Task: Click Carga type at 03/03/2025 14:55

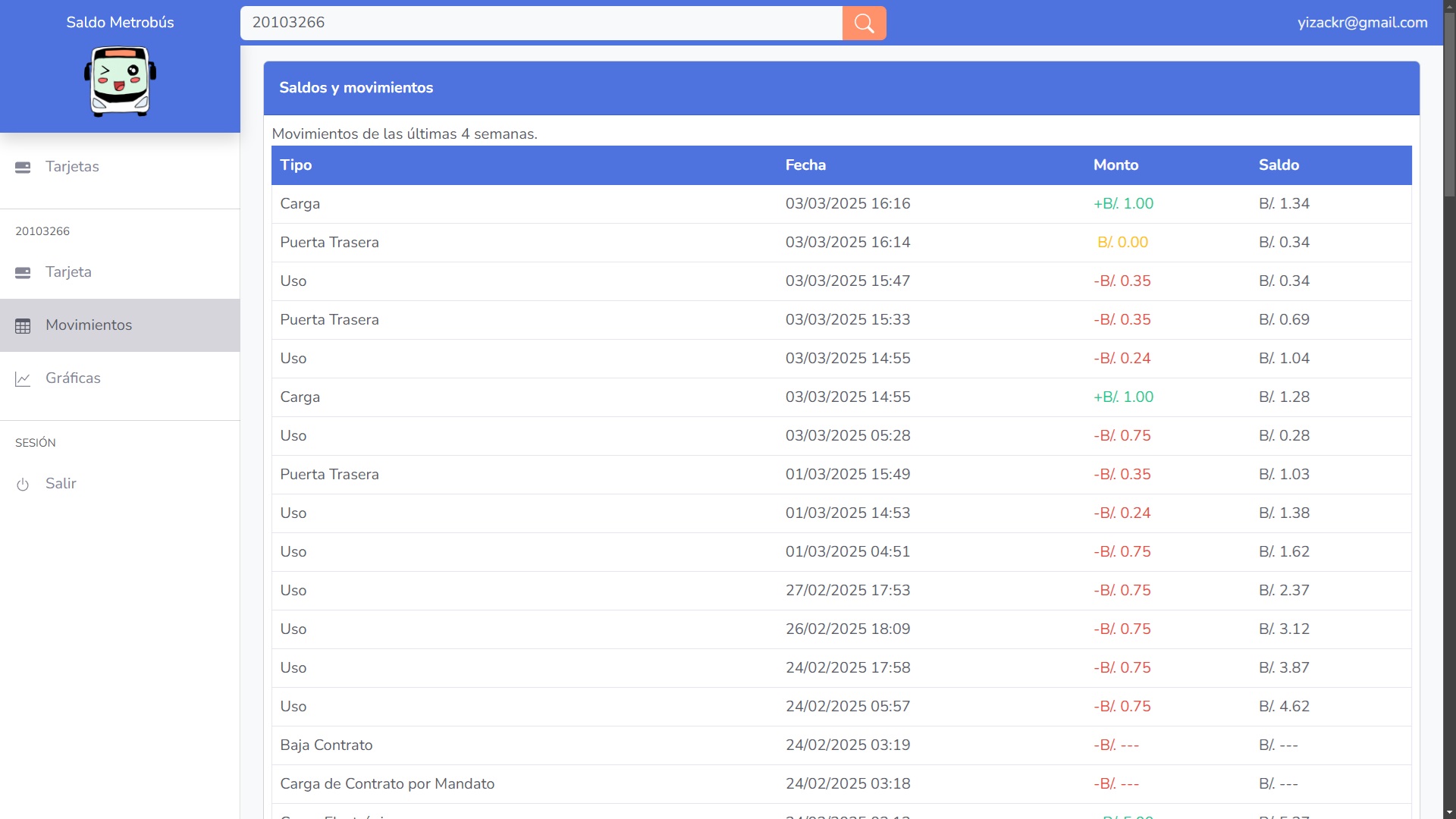Action: 300,397
